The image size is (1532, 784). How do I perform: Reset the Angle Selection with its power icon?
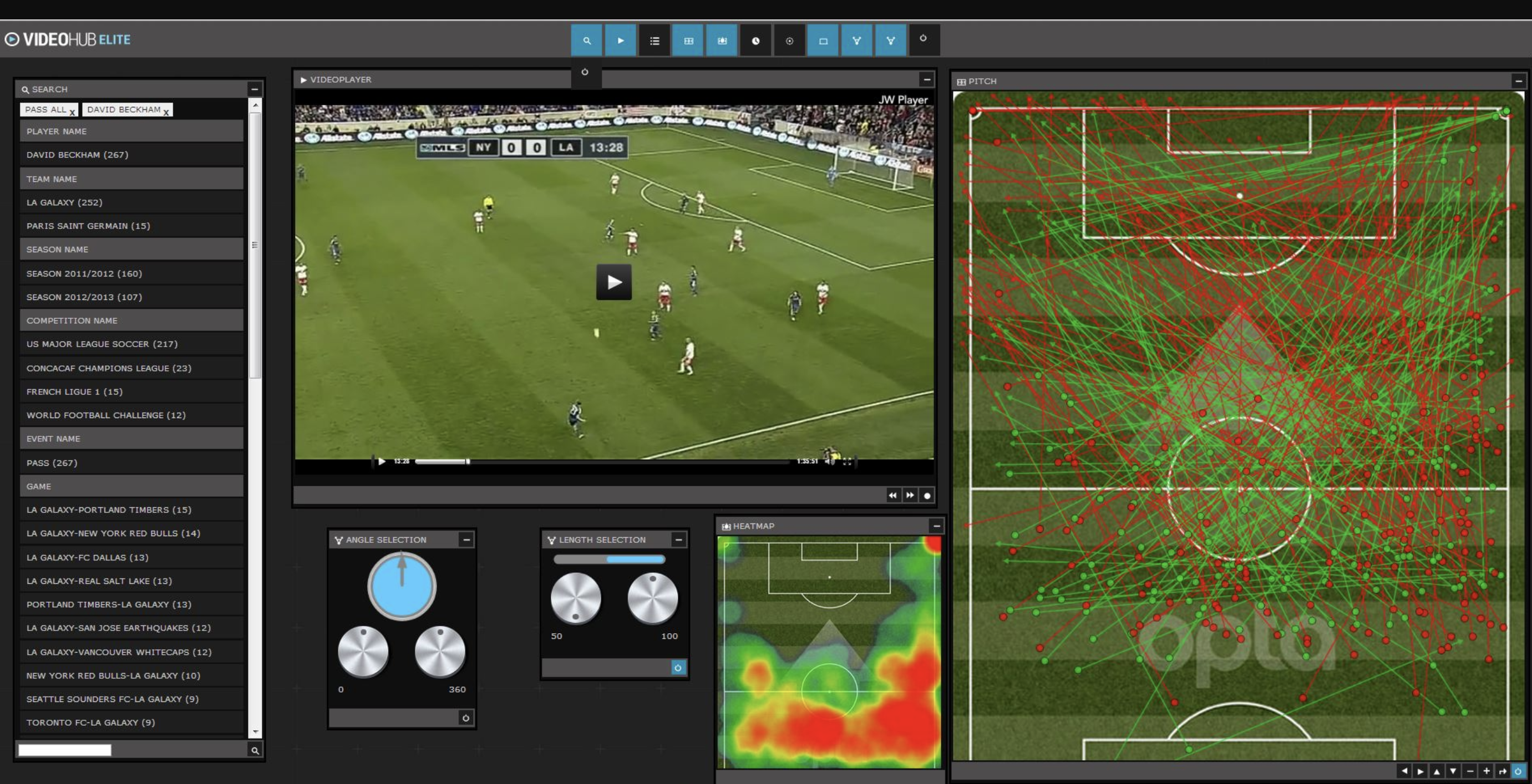click(x=466, y=718)
